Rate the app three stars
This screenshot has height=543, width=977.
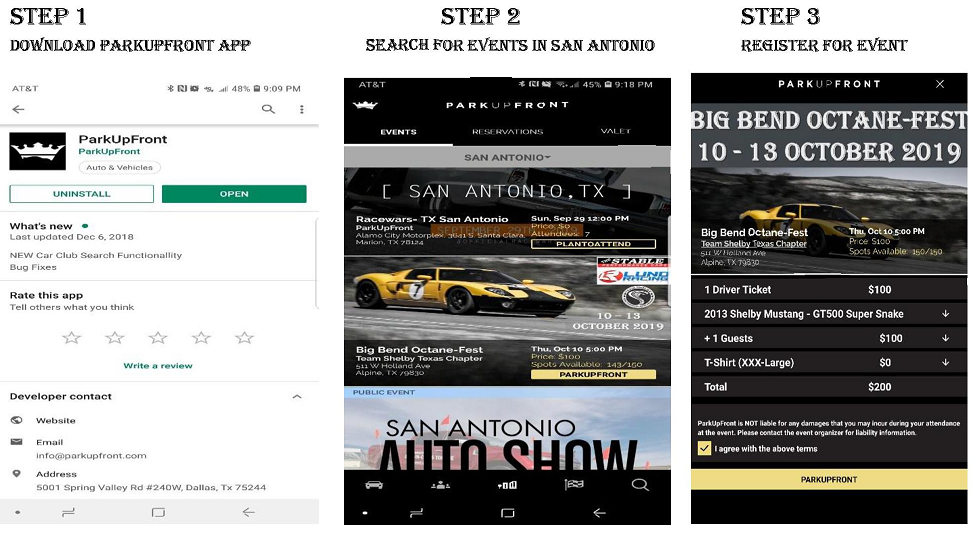click(158, 338)
